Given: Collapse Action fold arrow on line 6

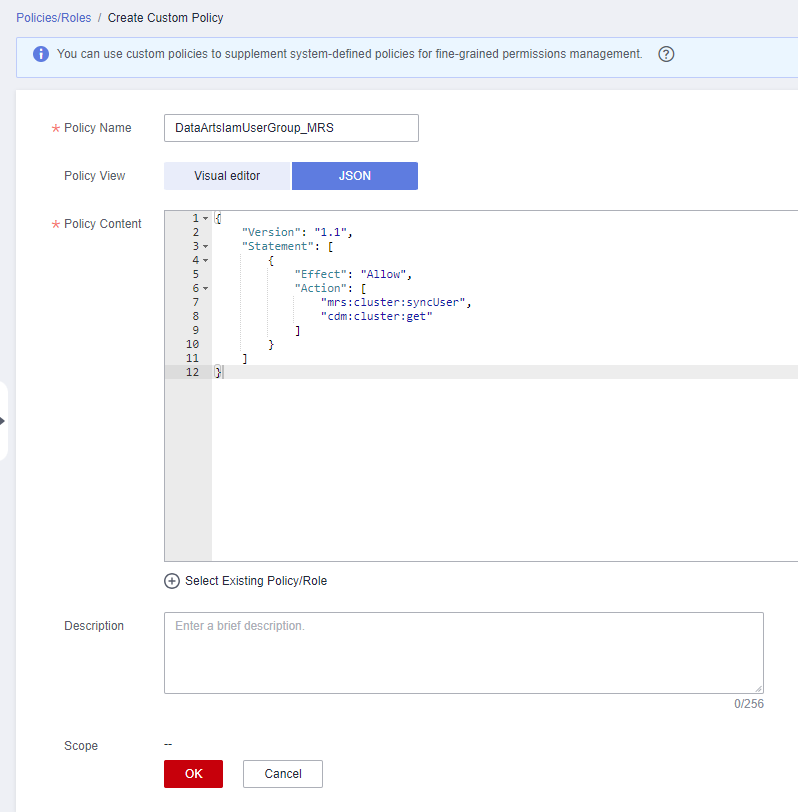Looking at the screenshot, I should pyautogui.click(x=206, y=288).
